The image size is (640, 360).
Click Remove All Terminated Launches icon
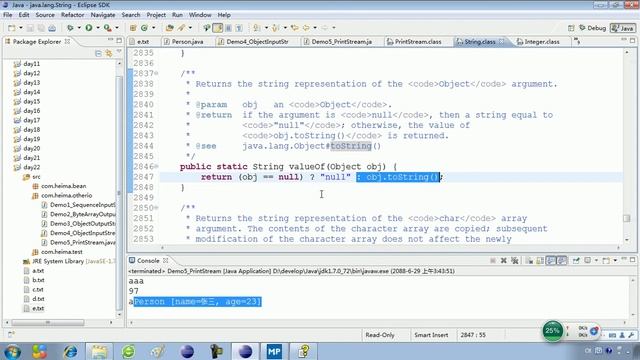[515, 260]
